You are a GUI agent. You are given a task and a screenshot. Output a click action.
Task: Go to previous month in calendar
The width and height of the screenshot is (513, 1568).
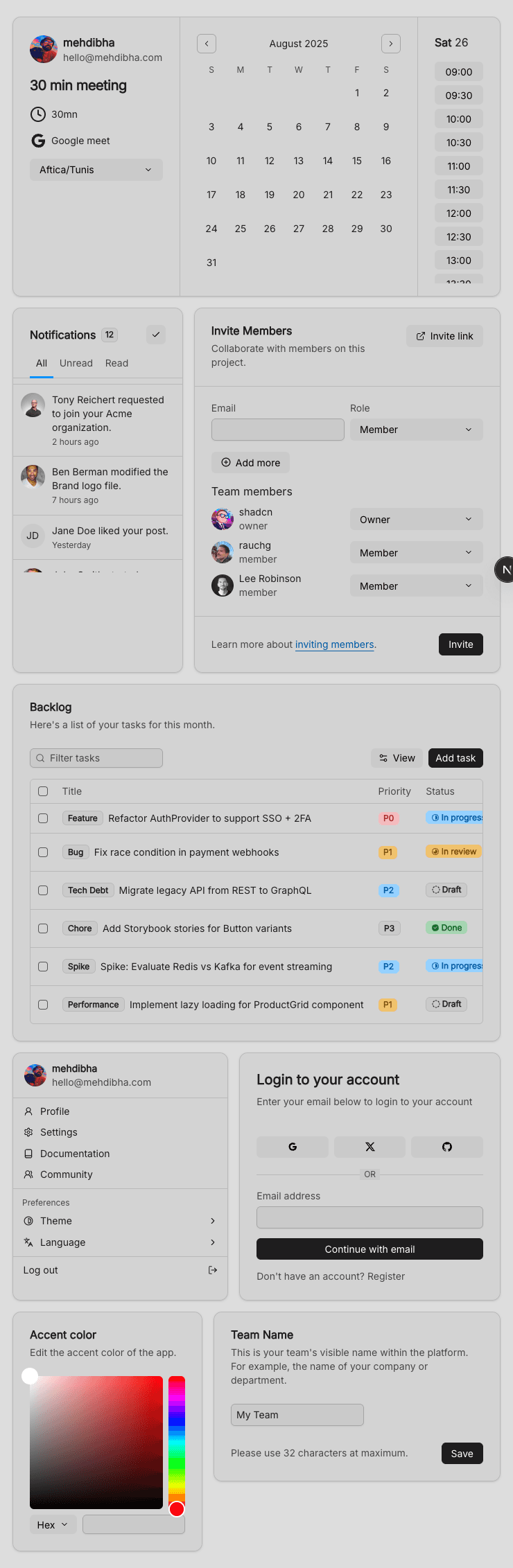(x=207, y=44)
